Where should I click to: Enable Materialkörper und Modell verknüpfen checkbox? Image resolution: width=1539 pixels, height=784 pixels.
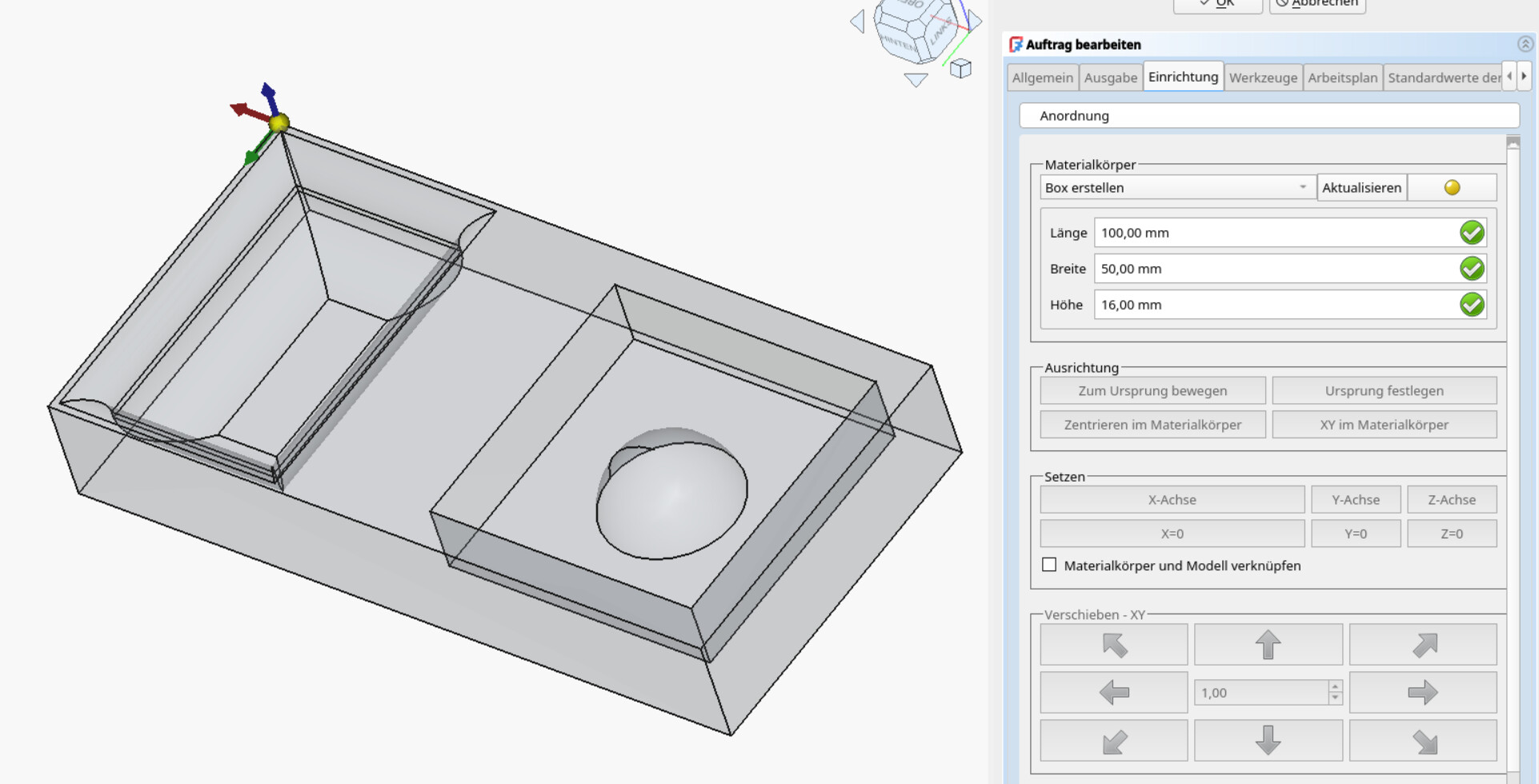[x=1049, y=565]
